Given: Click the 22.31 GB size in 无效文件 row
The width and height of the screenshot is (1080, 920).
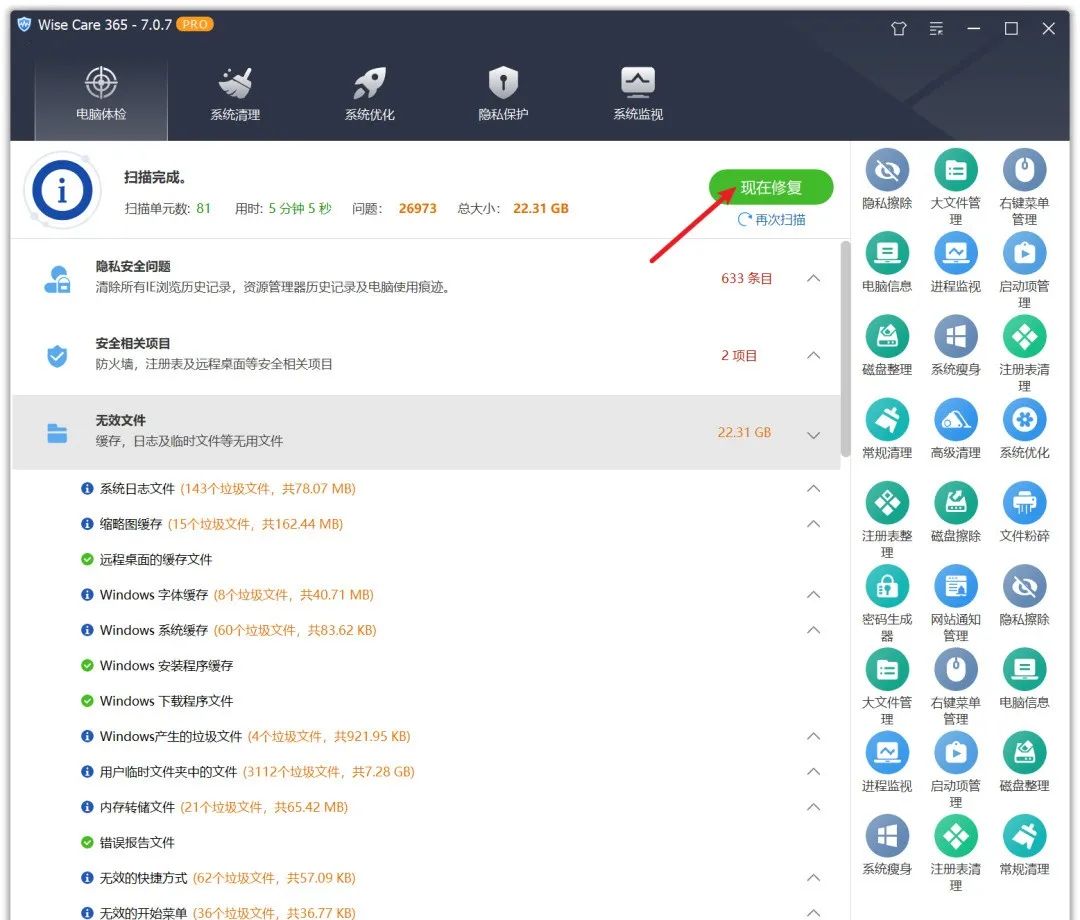Looking at the screenshot, I should click(744, 432).
